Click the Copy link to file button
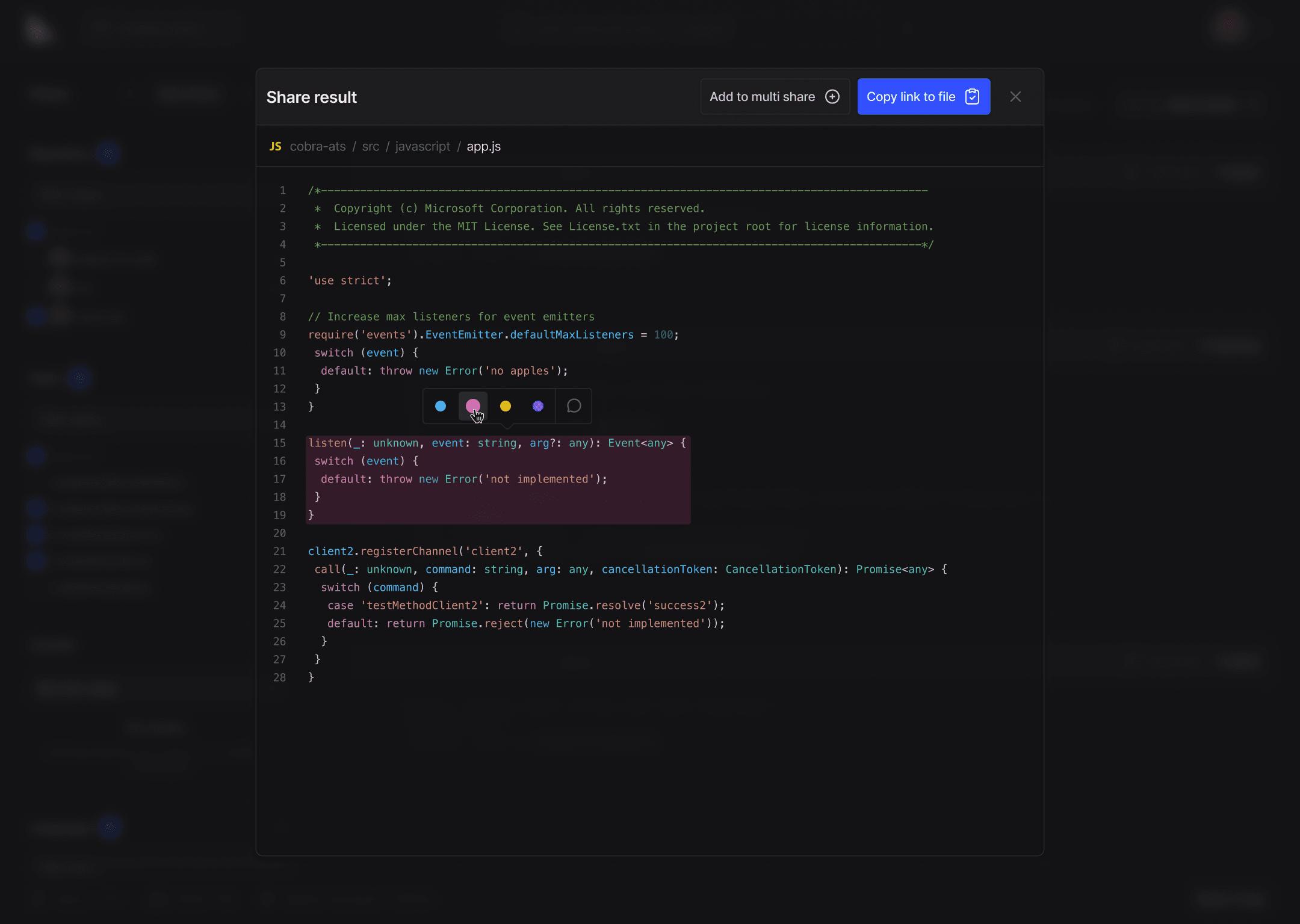This screenshot has width=1300, height=924. tap(923, 96)
